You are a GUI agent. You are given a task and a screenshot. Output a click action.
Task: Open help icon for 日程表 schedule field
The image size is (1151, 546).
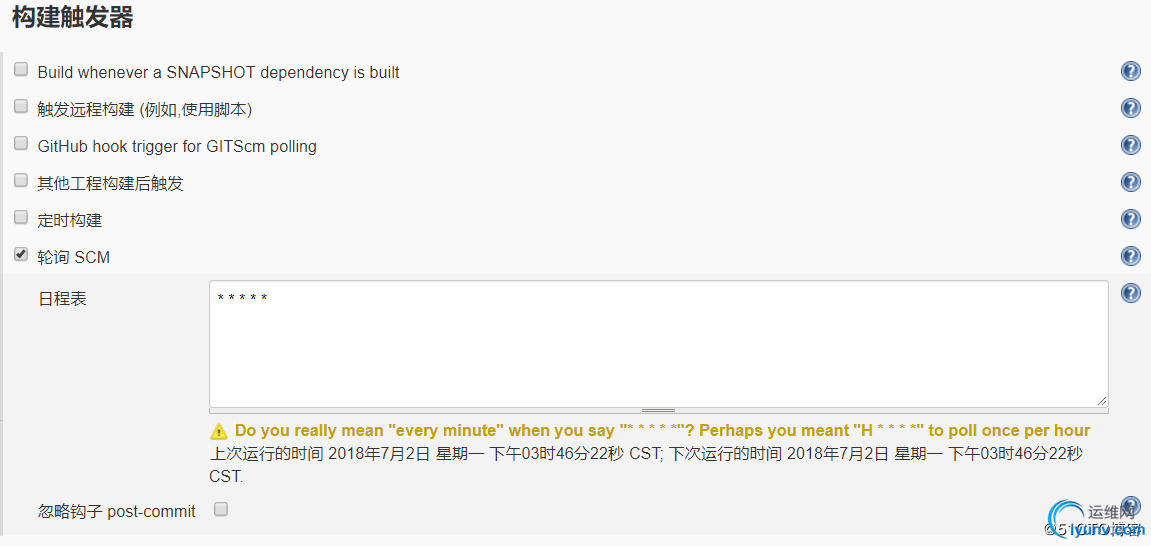coord(1130,293)
